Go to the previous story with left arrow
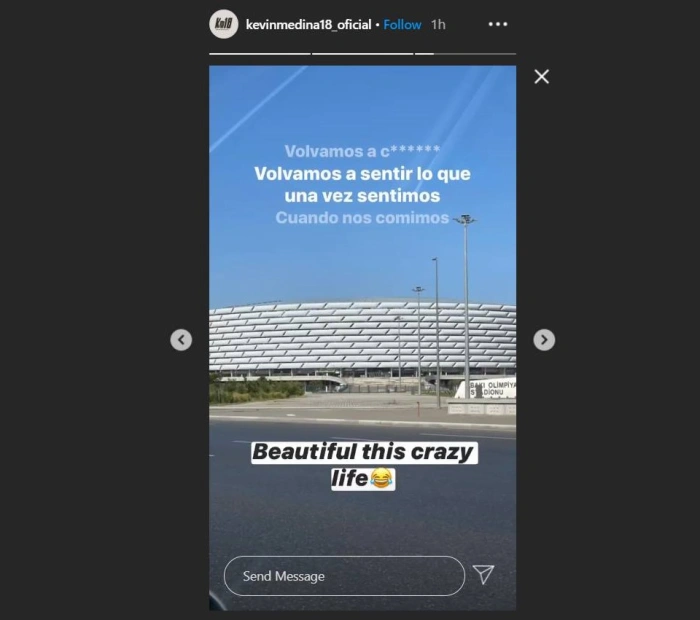The width and height of the screenshot is (700, 620). pyautogui.click(x=181, y=340)
